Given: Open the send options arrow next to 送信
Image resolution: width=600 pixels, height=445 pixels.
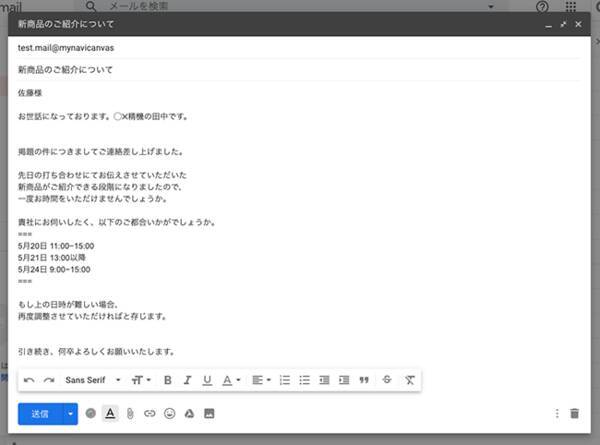Looking at the screenshot, I should point(70,414).
